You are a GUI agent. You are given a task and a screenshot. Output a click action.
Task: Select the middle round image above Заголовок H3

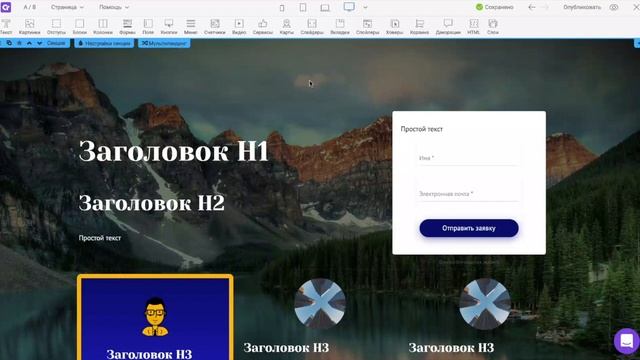pos(320,304)
